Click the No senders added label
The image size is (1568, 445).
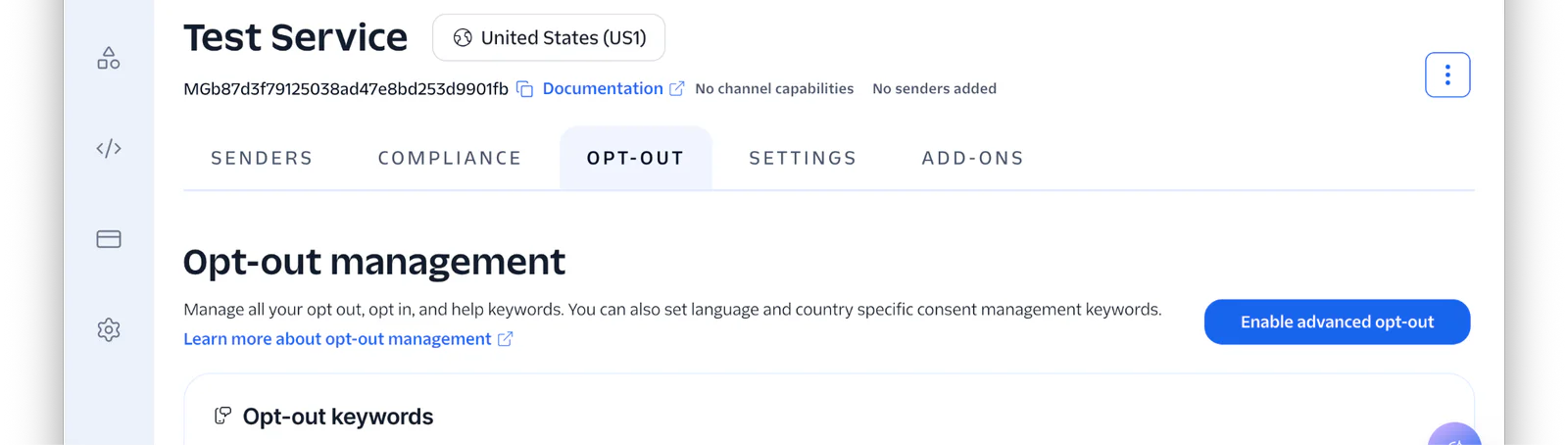(x=934, y=88)
